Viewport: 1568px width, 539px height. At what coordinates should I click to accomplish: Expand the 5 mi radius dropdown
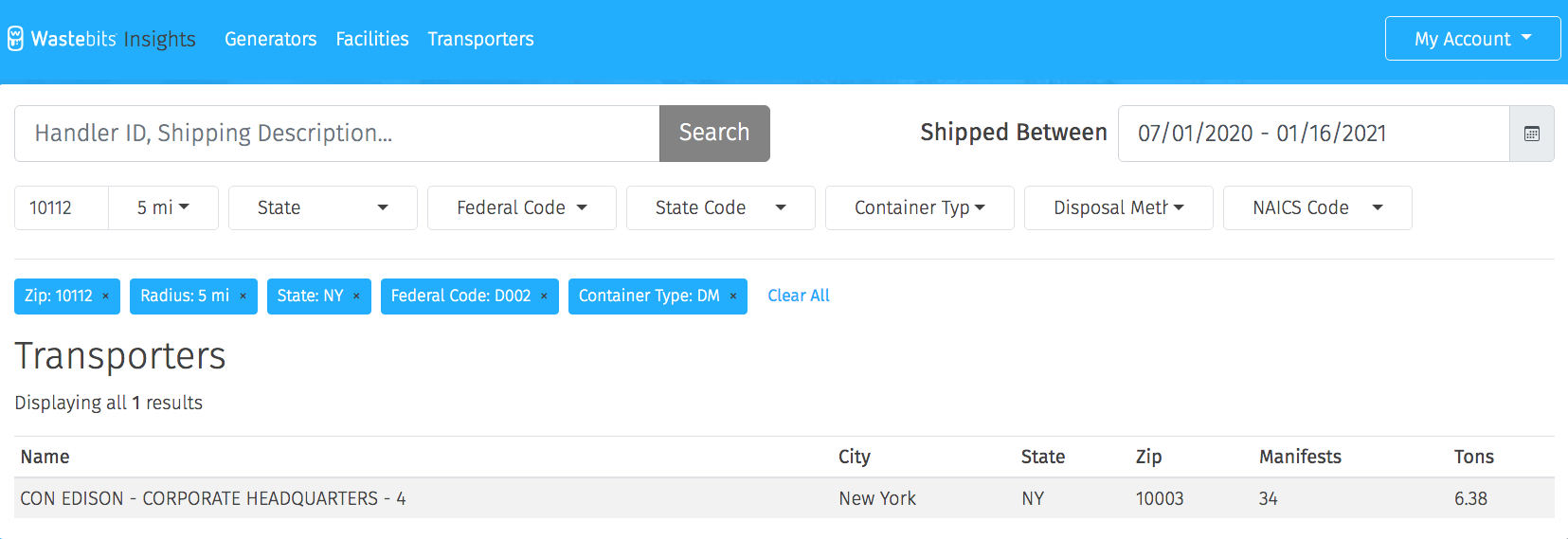point(163,207)
